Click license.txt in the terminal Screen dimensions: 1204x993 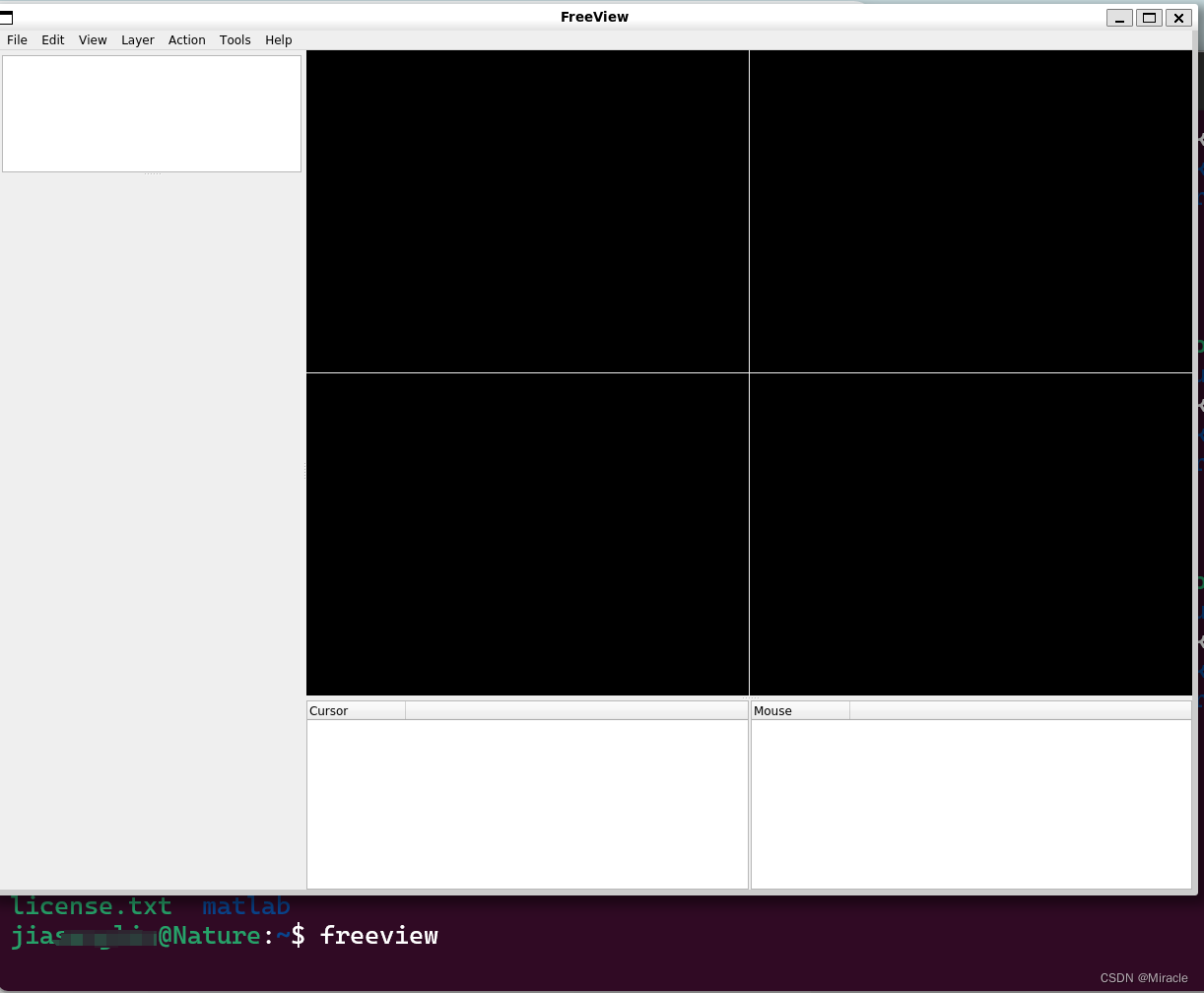point(92,905)
